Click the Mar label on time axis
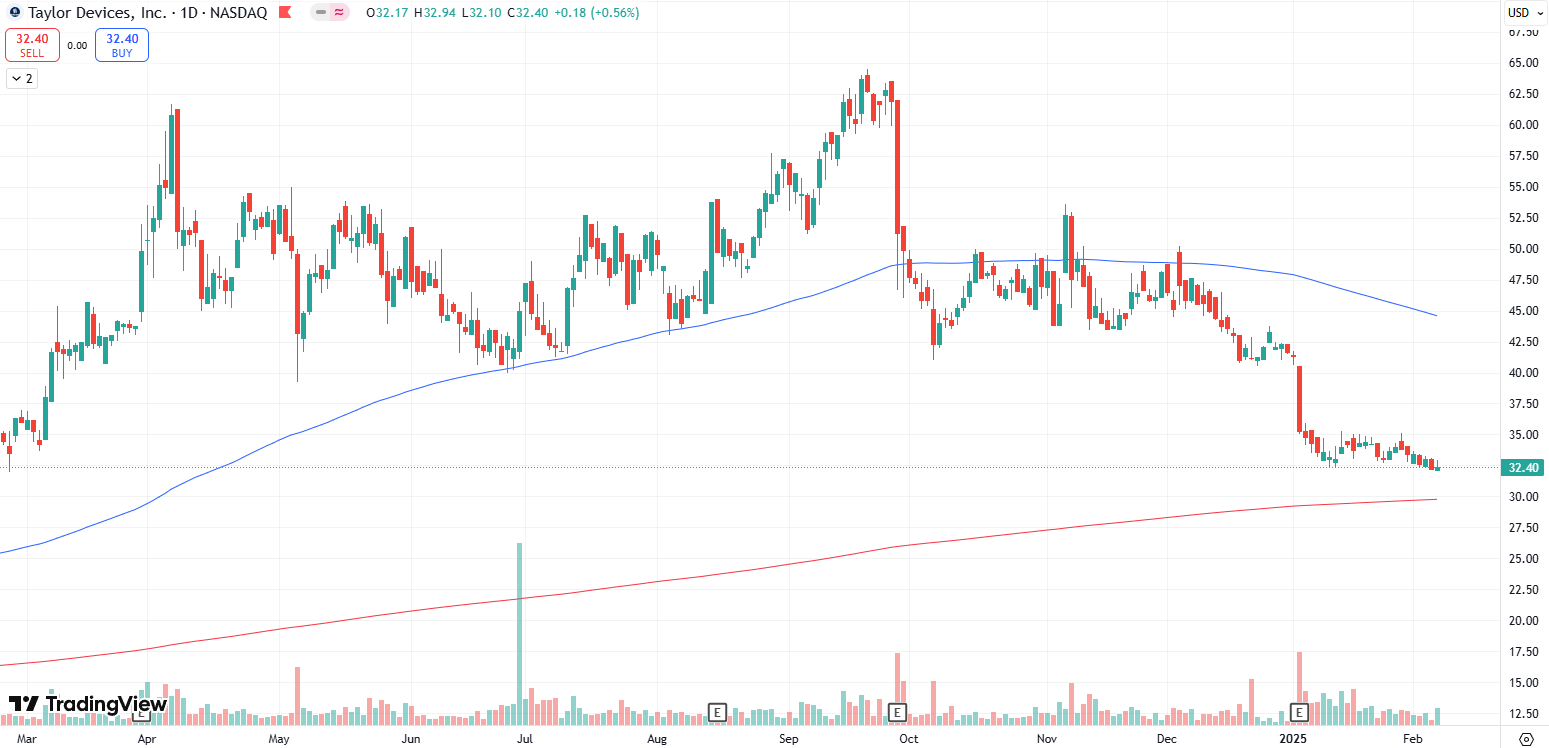The image size is (1549, 748). click(27, 739)
